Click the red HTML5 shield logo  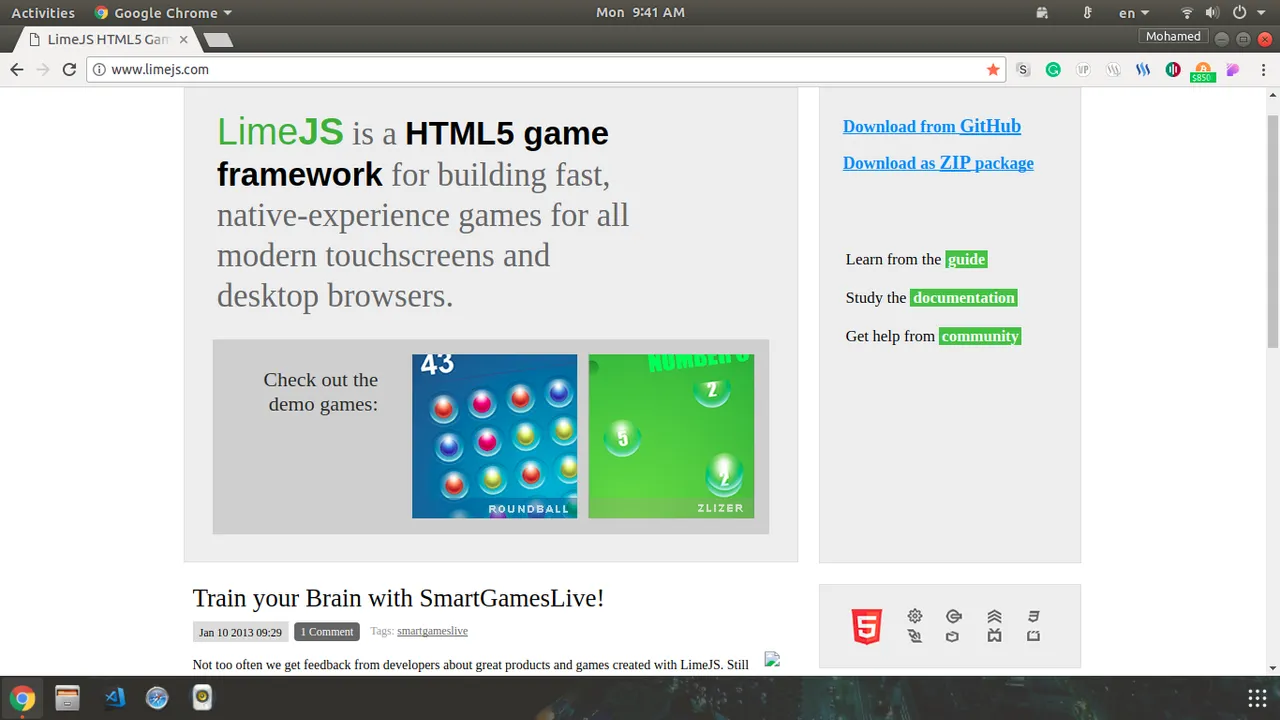tap(867, 626)
